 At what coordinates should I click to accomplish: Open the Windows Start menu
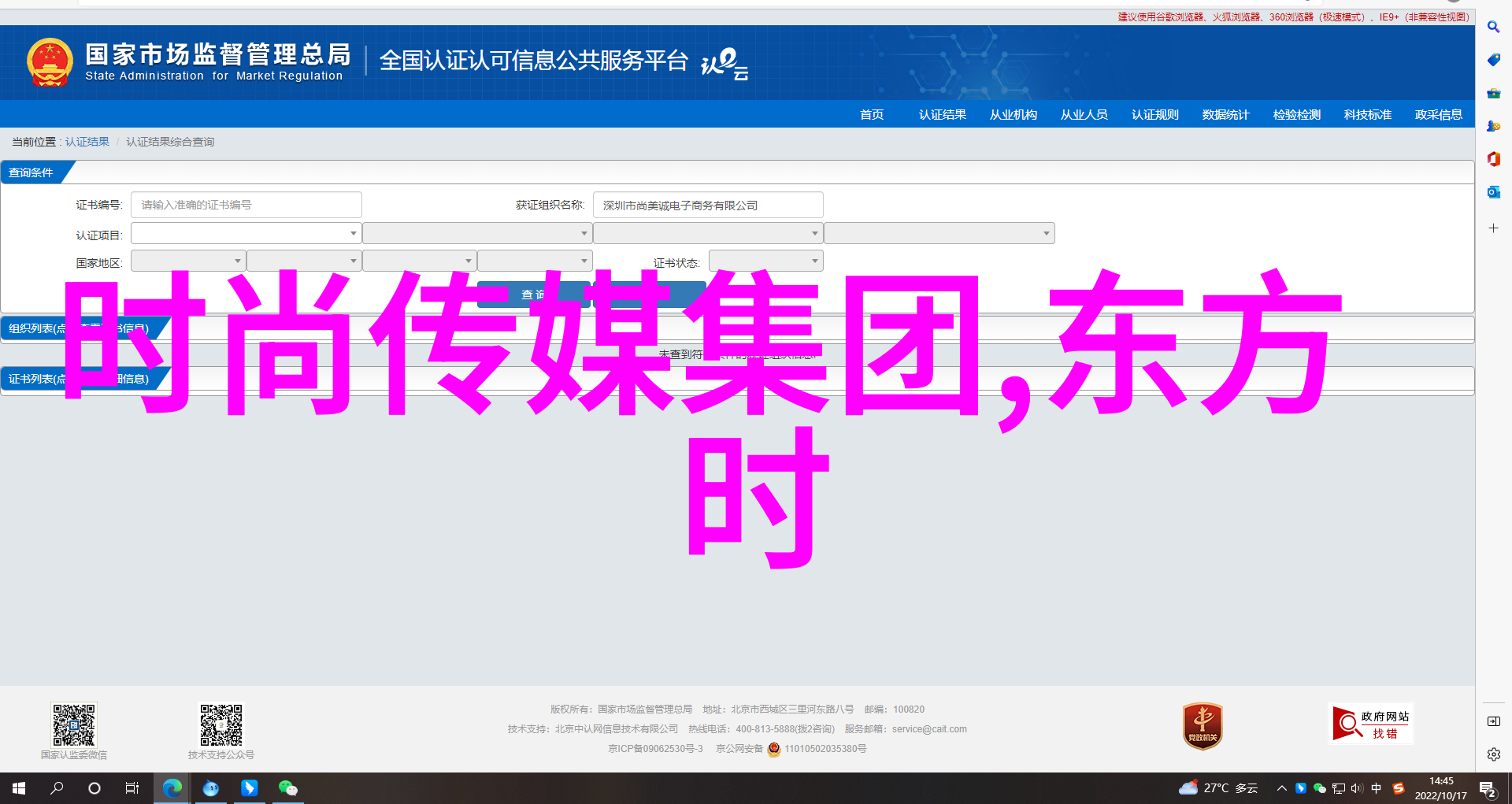(x=19, y=788)
